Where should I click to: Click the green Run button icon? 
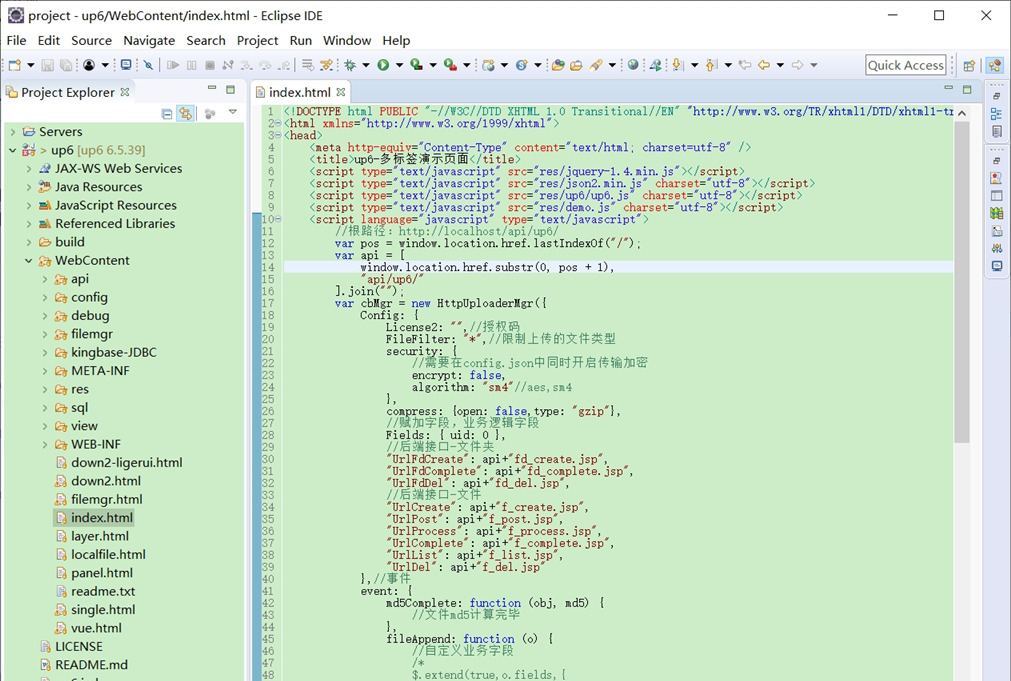tap(383, 65)
